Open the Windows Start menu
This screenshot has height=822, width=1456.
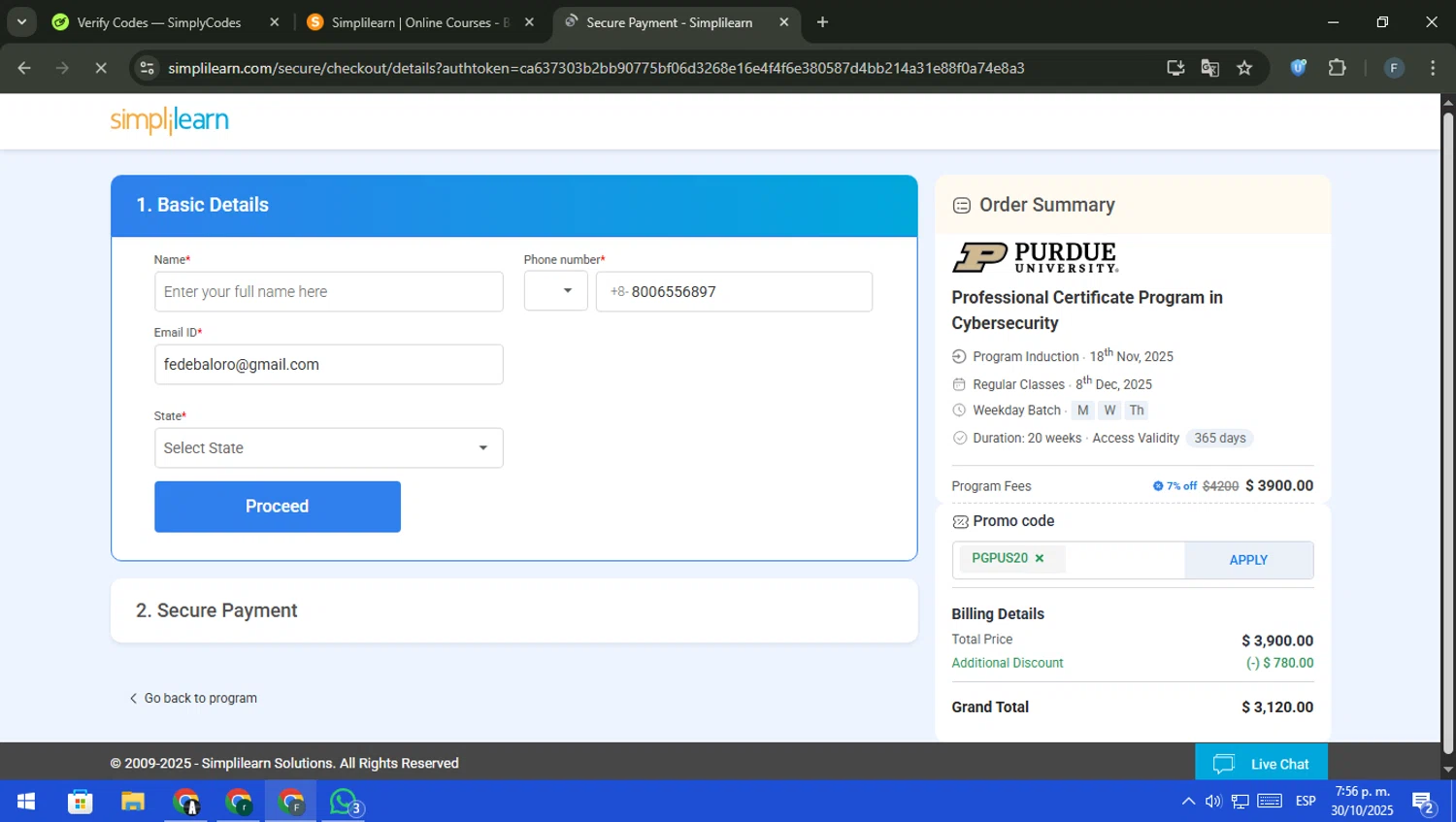(x=26, y=802)
